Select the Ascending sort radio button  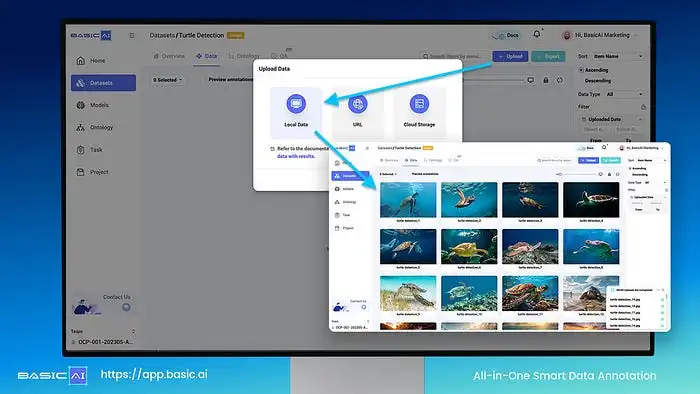(x=581, y=70)
